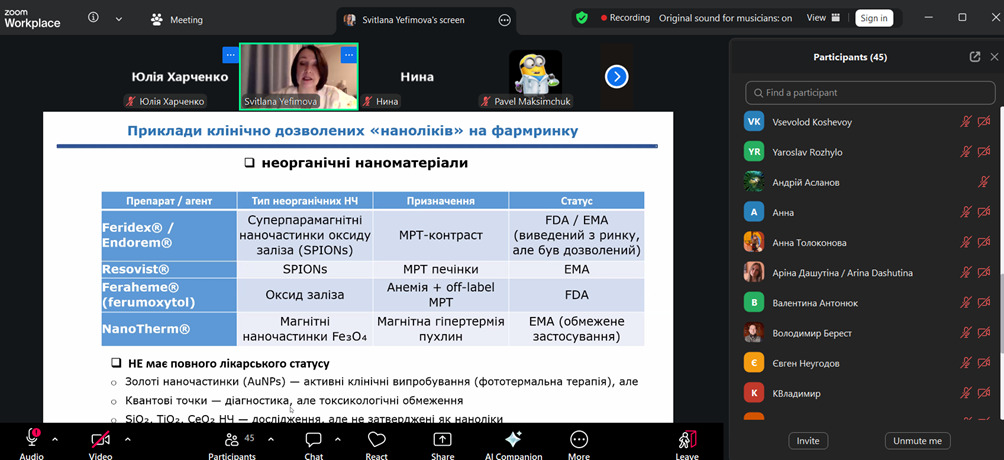Toggle microphone with the Audio button
Screen dimensions: 1004x460
point(31,440)
